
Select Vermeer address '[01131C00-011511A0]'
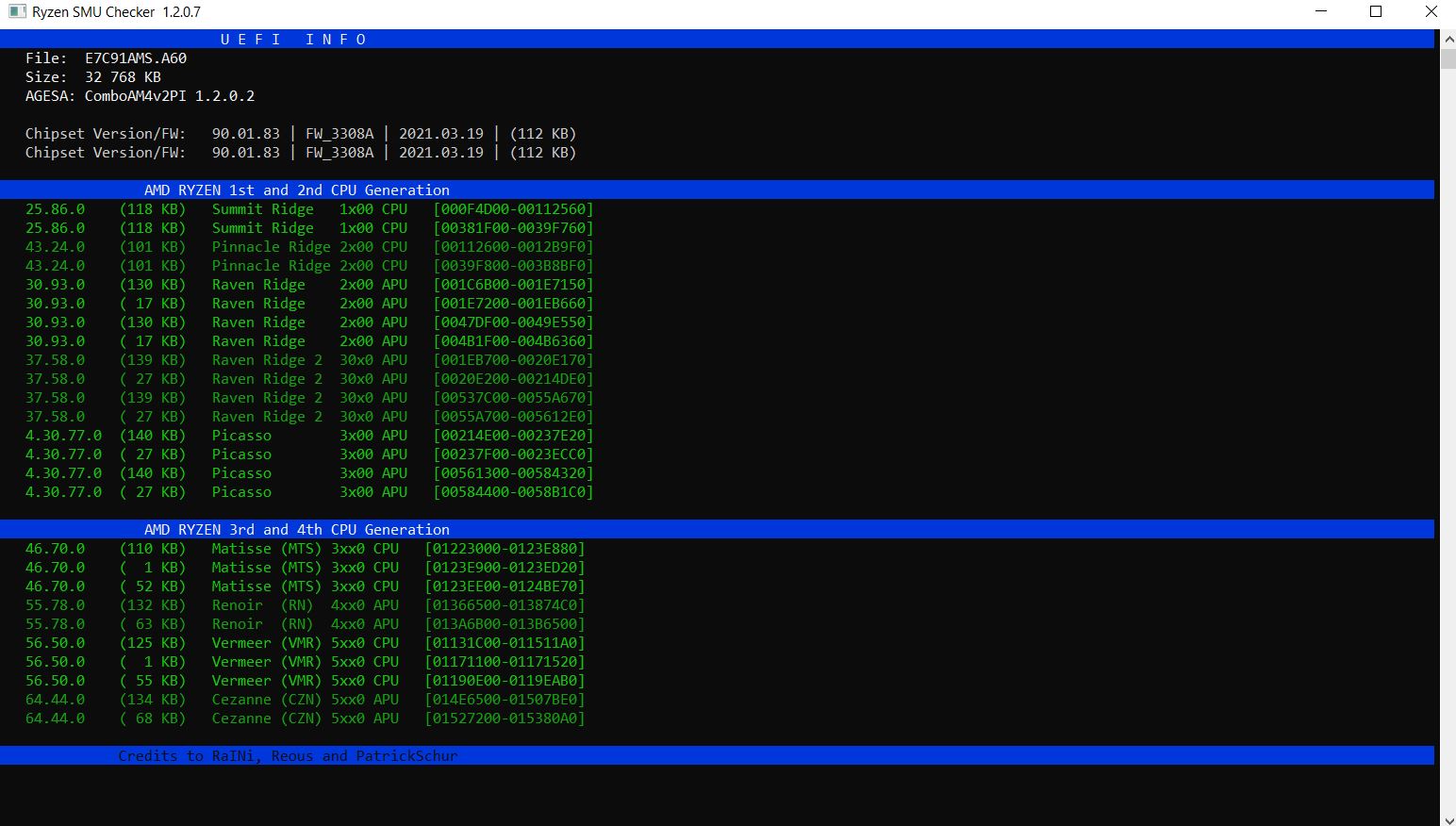pos(505,643)
